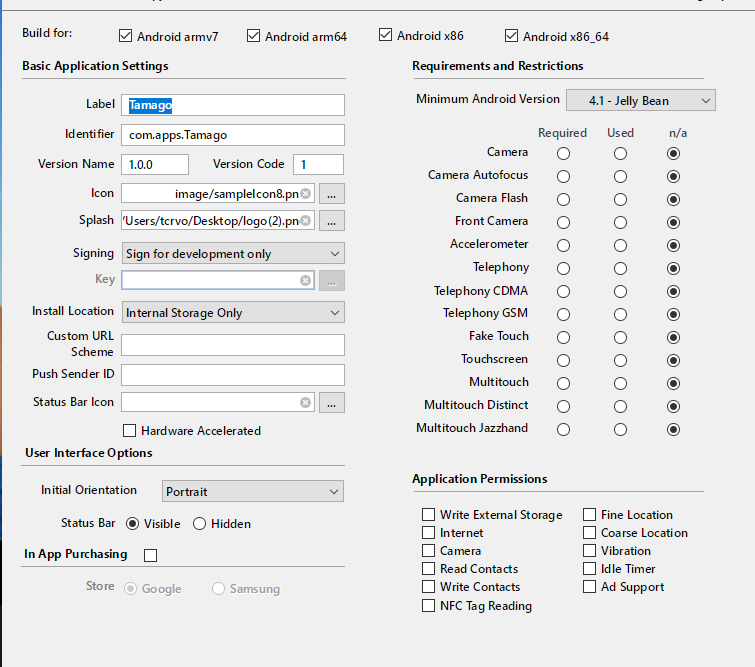The image size is (755, 667).
Task: Click the Identifier text field
Action: (233, 135)
